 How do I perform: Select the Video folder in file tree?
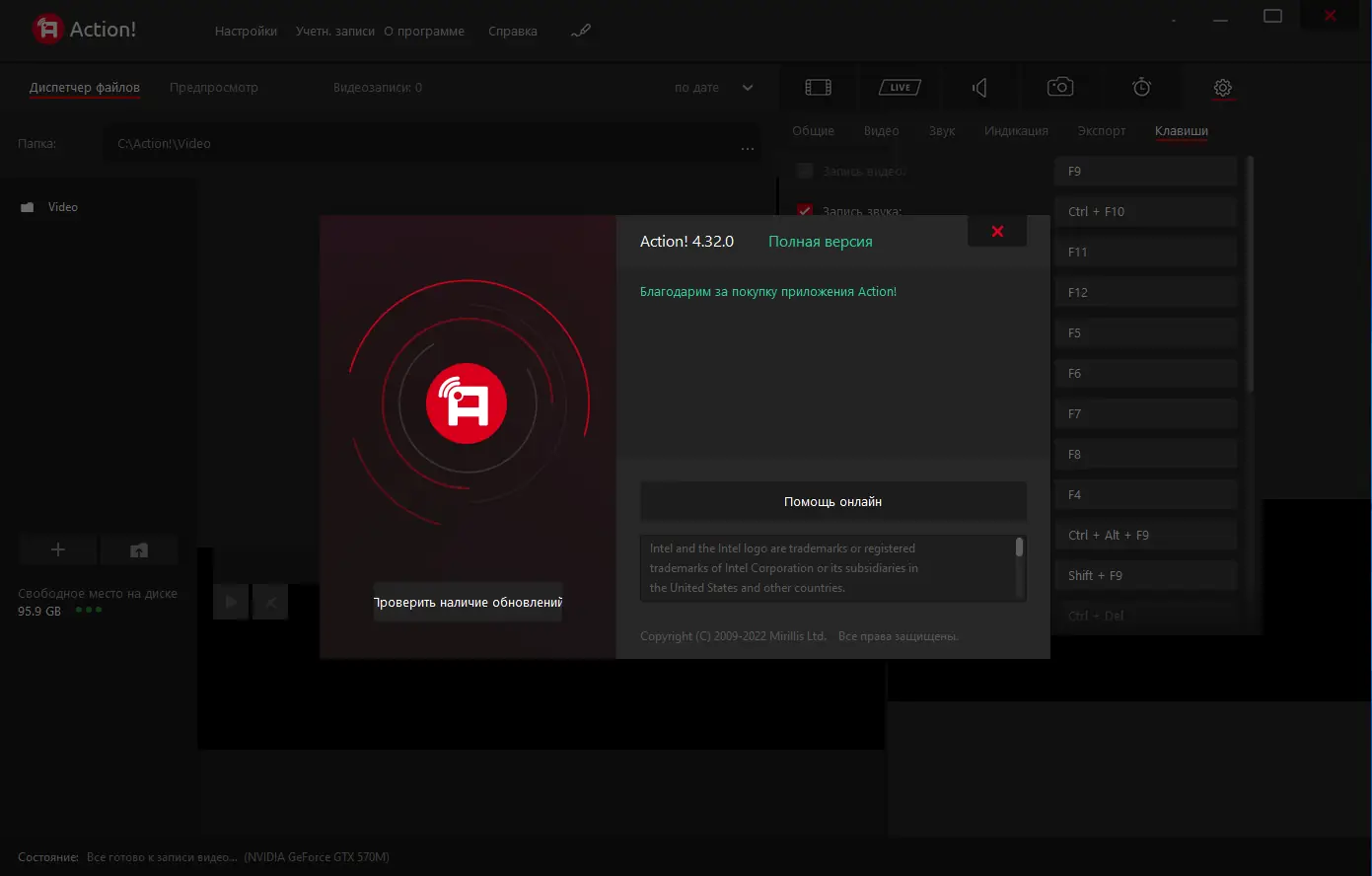[62, 207]
